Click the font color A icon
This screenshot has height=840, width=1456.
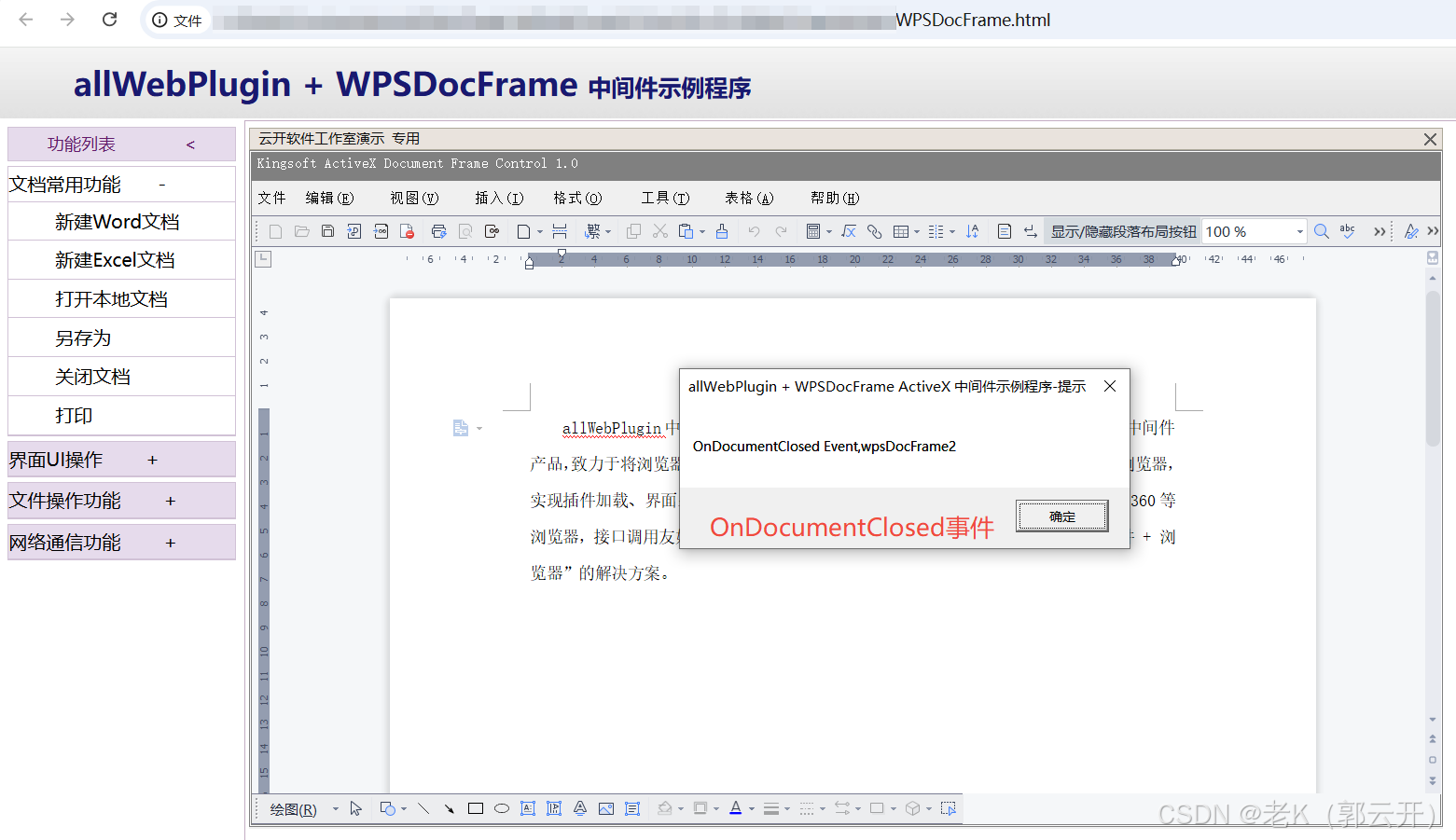point(736,808)
